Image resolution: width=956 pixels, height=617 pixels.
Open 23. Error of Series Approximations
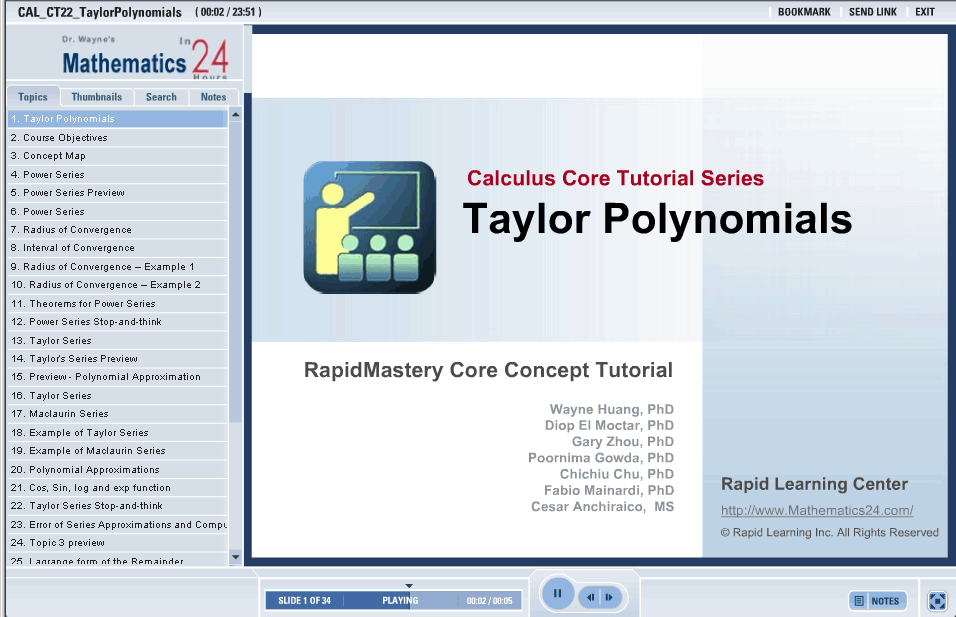coord(117,525)
